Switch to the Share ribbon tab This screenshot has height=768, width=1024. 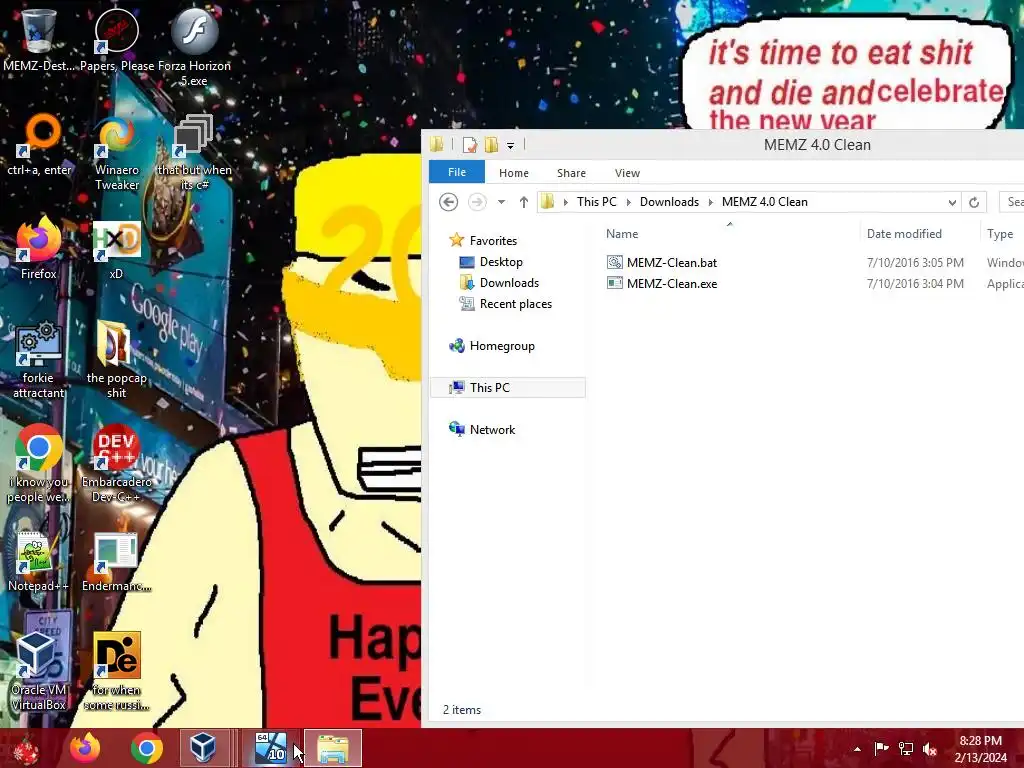(x=571, y=173)
